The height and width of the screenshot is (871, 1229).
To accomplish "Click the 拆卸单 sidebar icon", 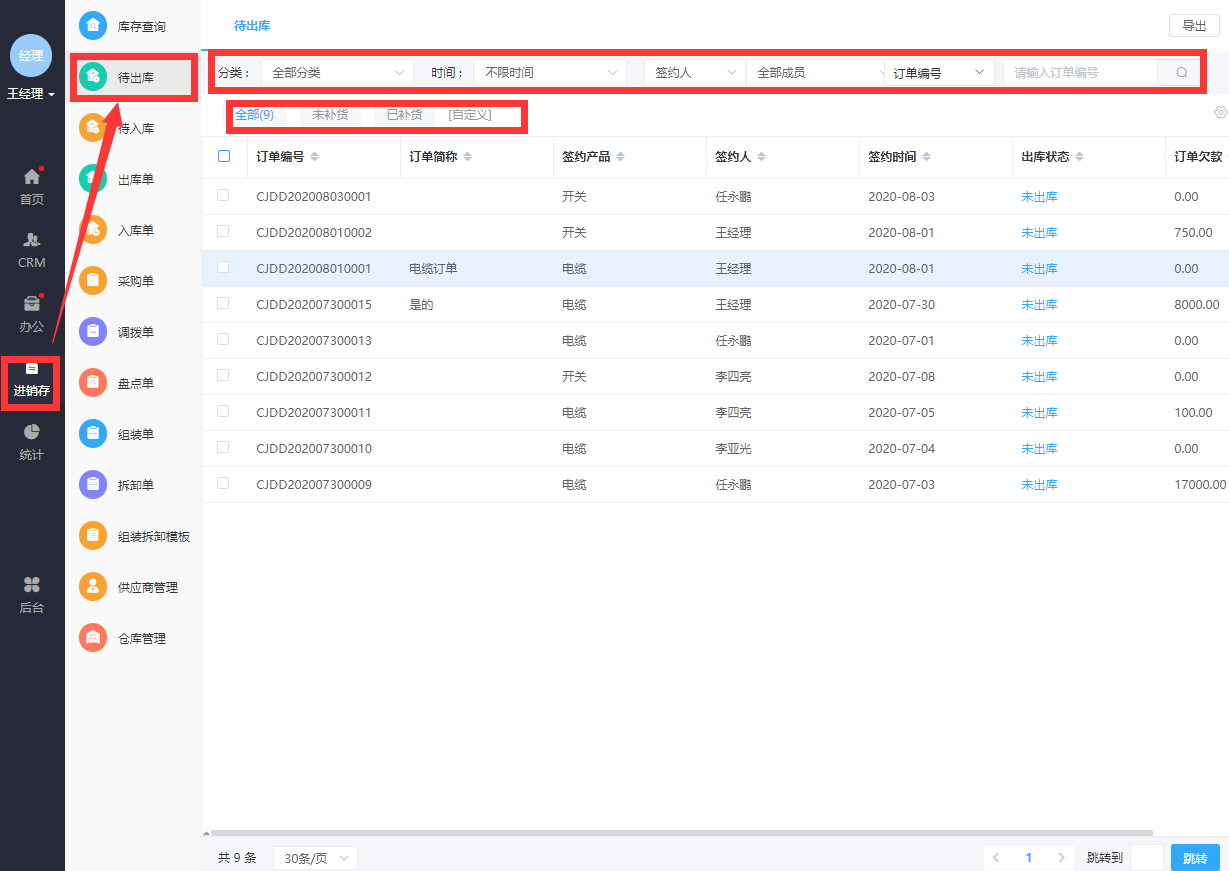I will tap(93, 485).
